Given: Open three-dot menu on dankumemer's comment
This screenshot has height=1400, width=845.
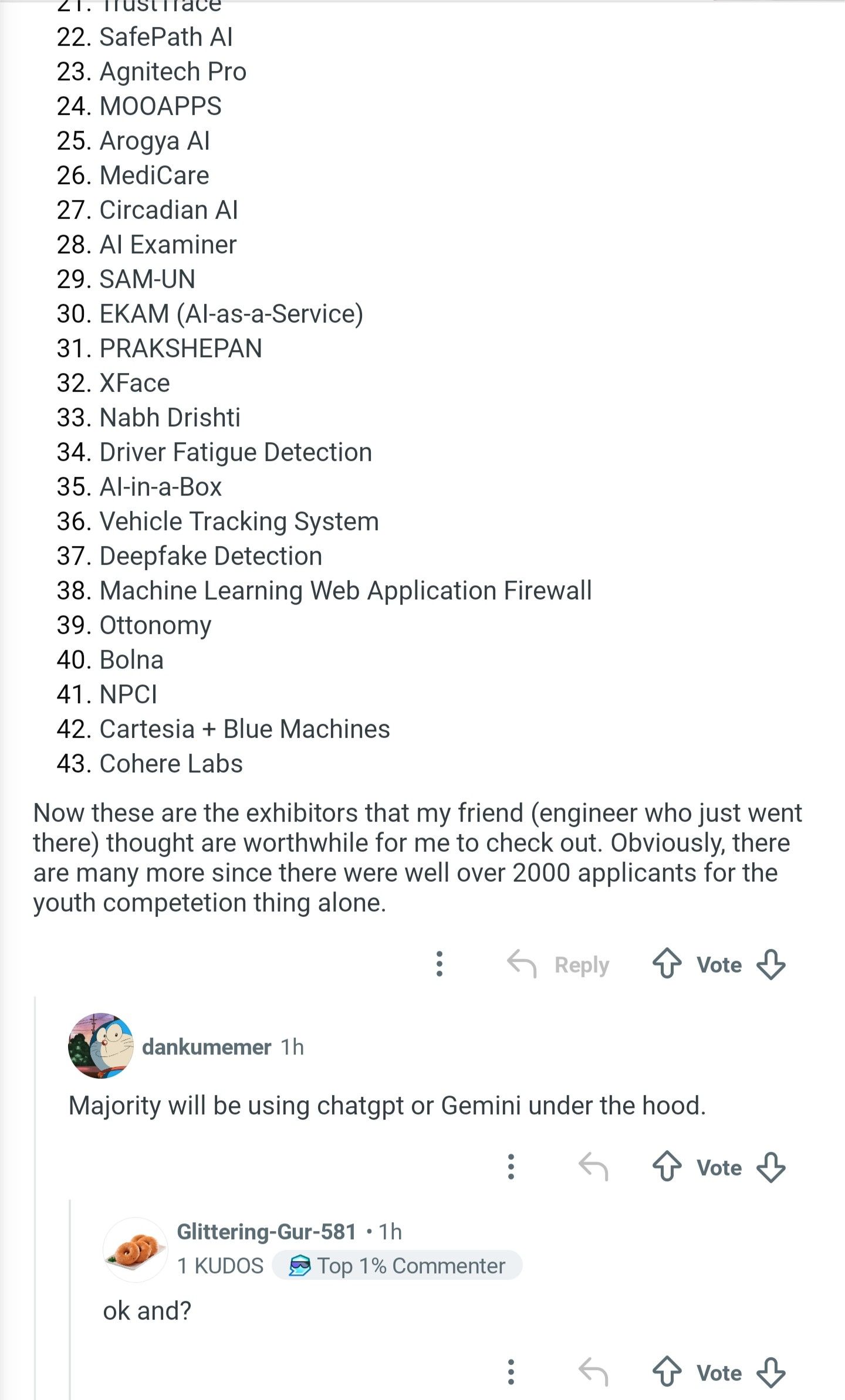Looking at the screenshot, I should (x=511, y=1167).
